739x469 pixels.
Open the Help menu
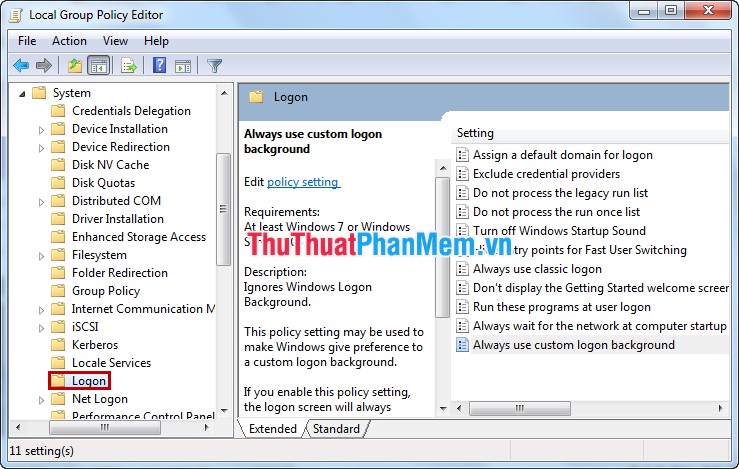click(156, 41)
